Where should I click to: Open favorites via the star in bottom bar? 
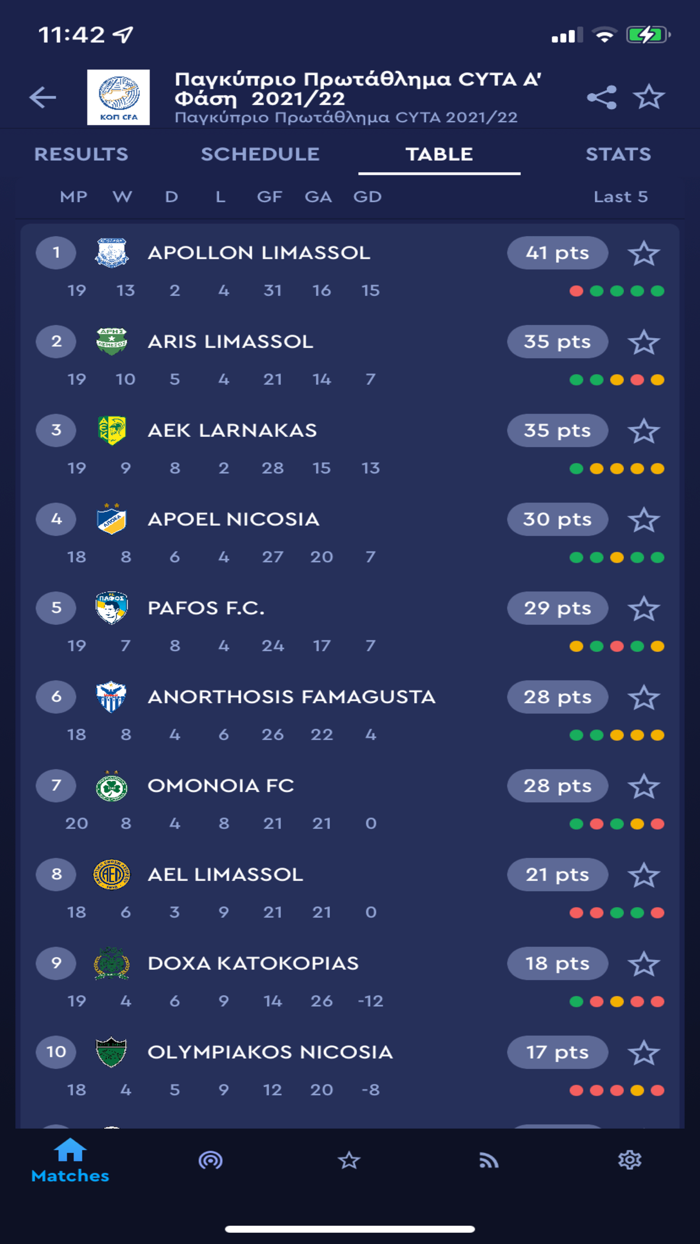(x=349, y=1160)
